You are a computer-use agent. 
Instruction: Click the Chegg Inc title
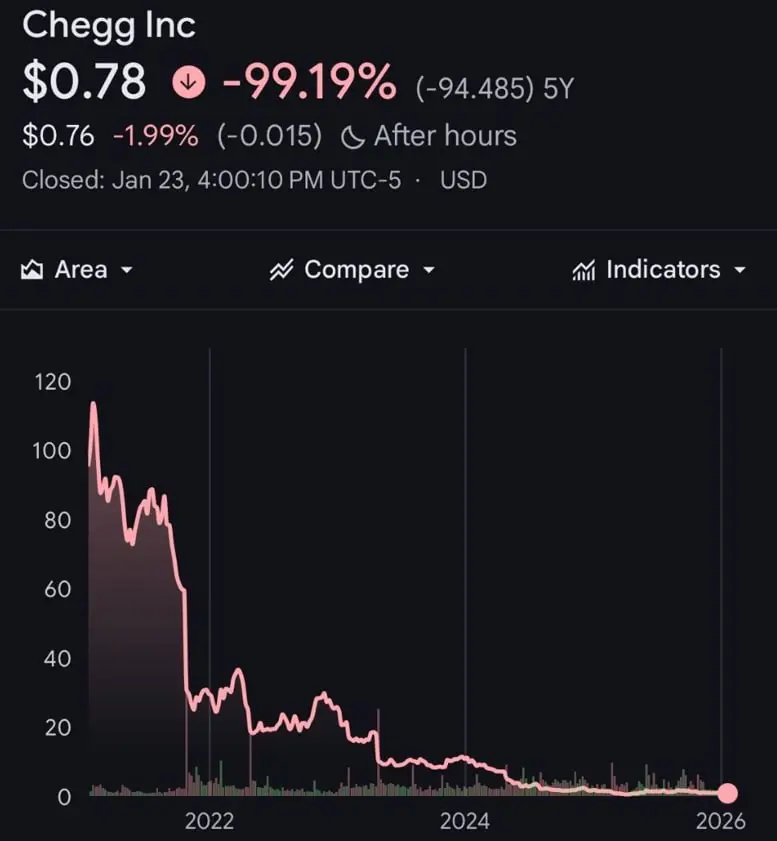pos(109,26)
